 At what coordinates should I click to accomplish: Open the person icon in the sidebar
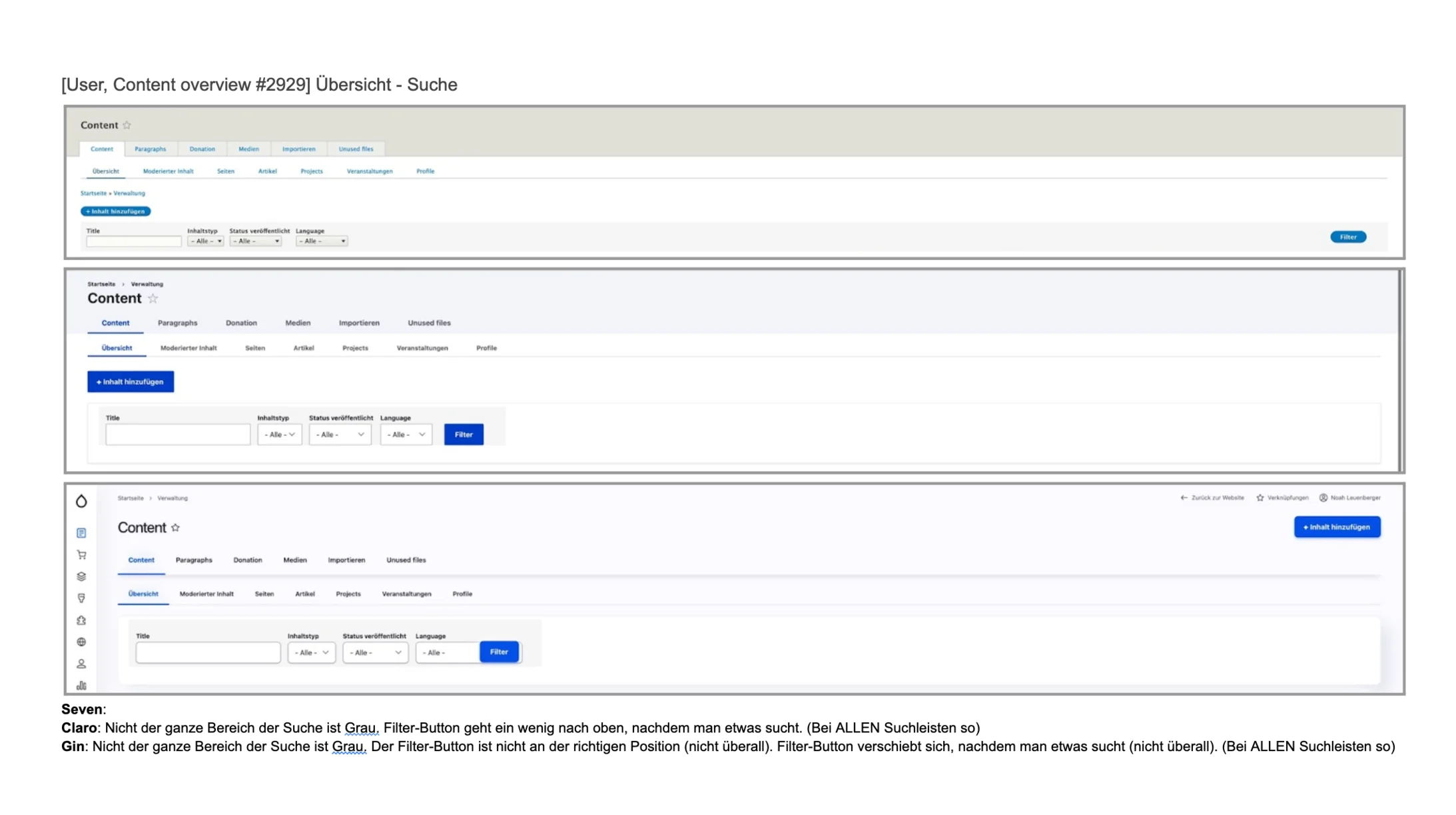pos(81,664)
